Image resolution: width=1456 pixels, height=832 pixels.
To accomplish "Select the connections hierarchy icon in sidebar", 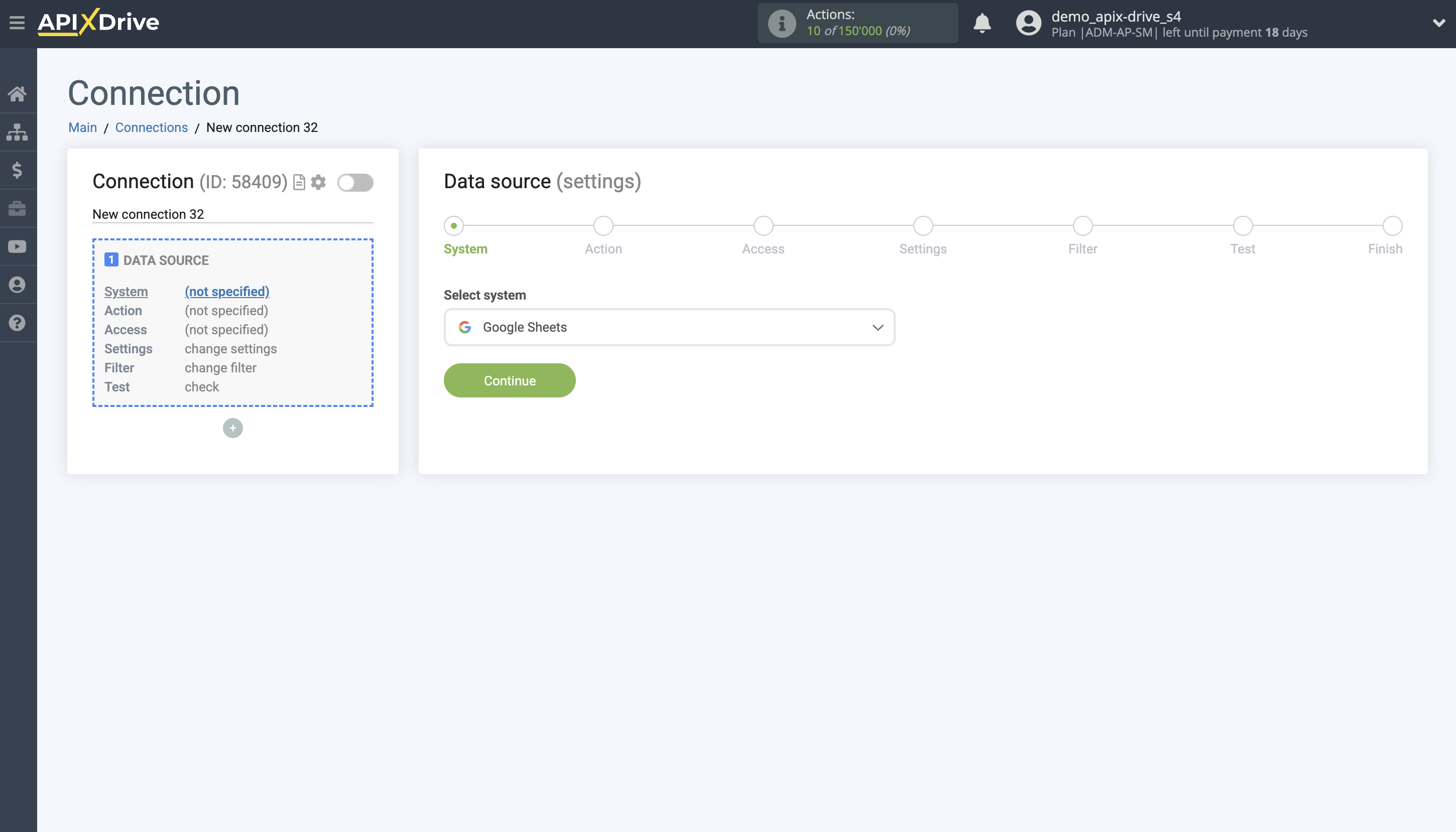I will click(18, 132).
